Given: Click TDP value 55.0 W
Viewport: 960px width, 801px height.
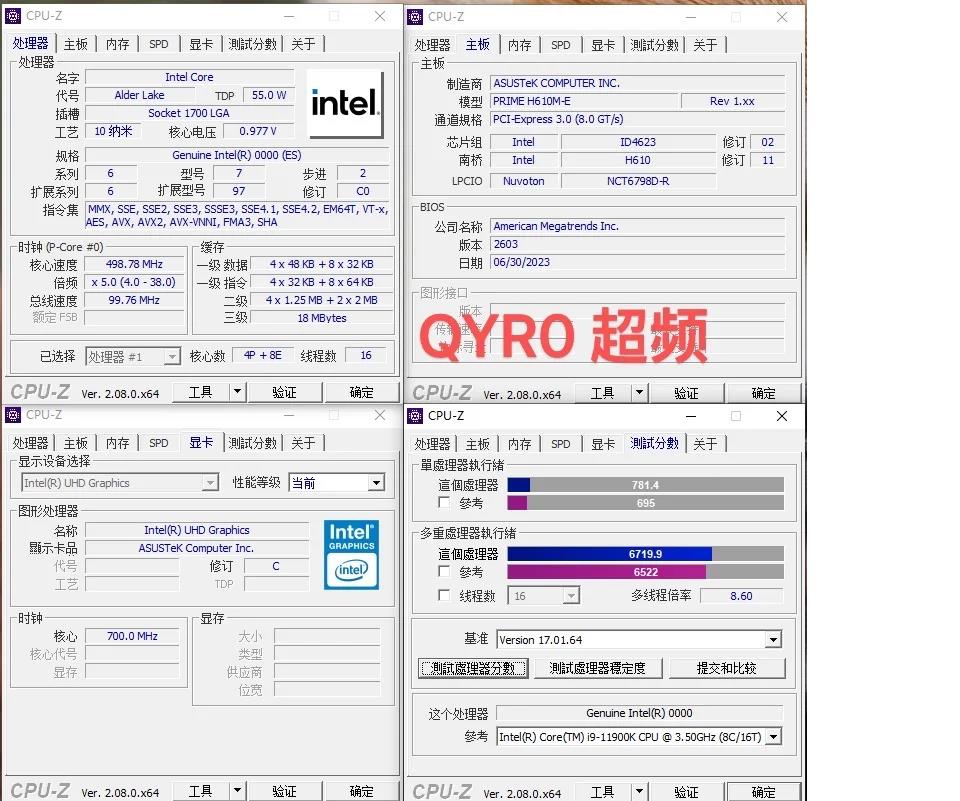Looking at the screenshot, I should coord(269,95).
